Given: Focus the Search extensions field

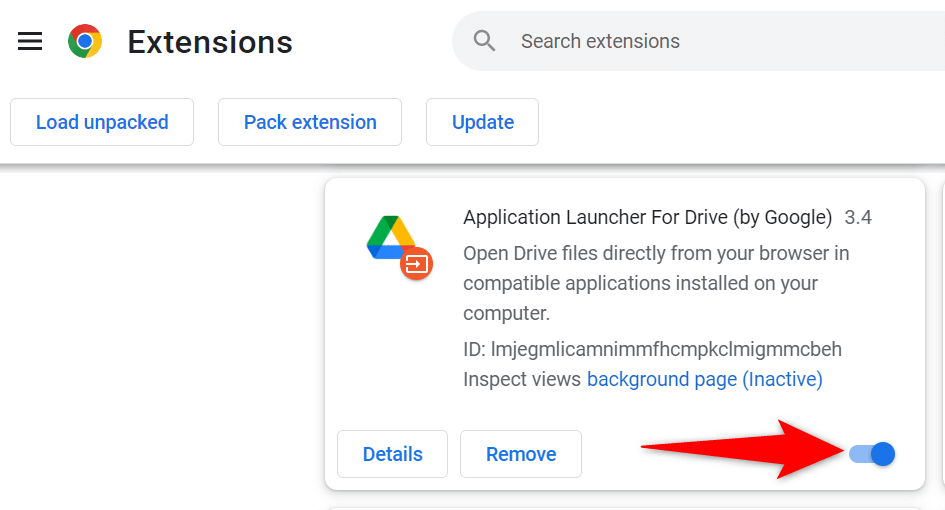Looking at the screenshot, I should click(700, 41).
